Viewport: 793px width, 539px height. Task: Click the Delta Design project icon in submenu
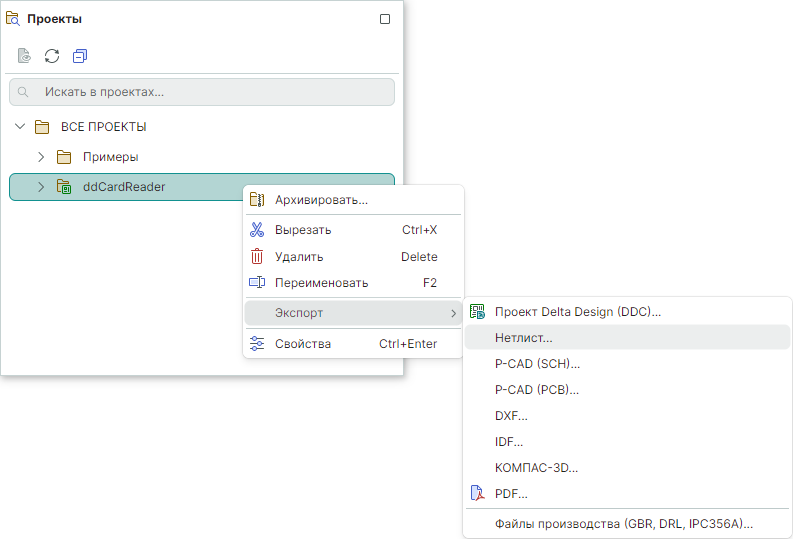(477, 312)
